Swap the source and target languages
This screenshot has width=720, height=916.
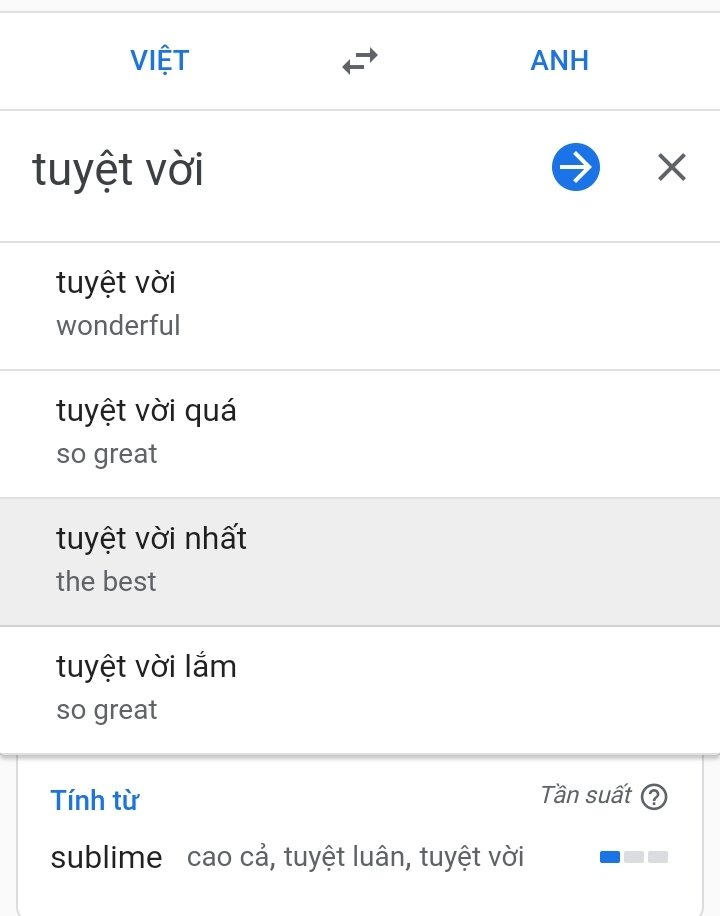pyautogui.click(x=360, y=62)
